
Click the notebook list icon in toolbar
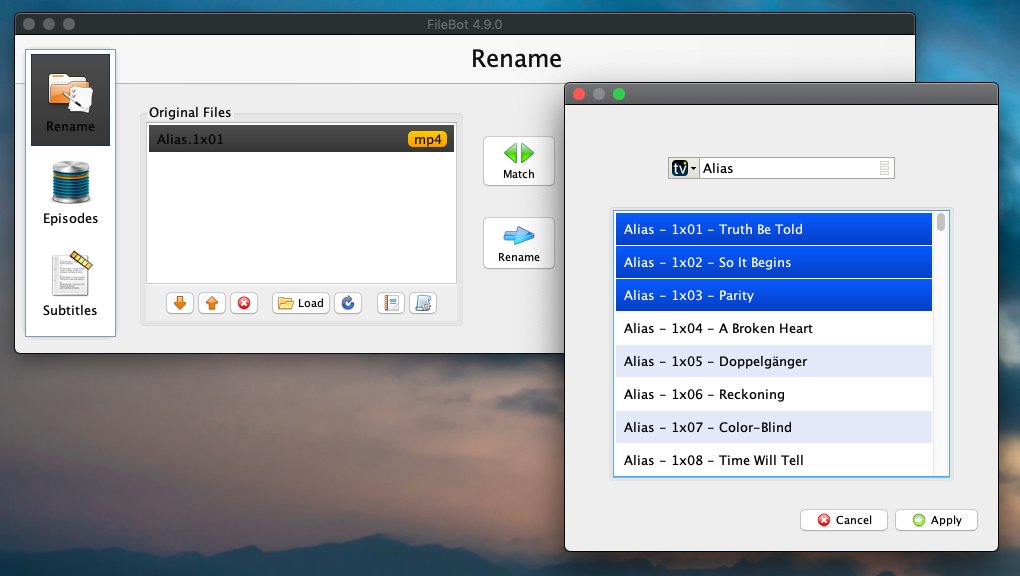[x=391, y=303]
